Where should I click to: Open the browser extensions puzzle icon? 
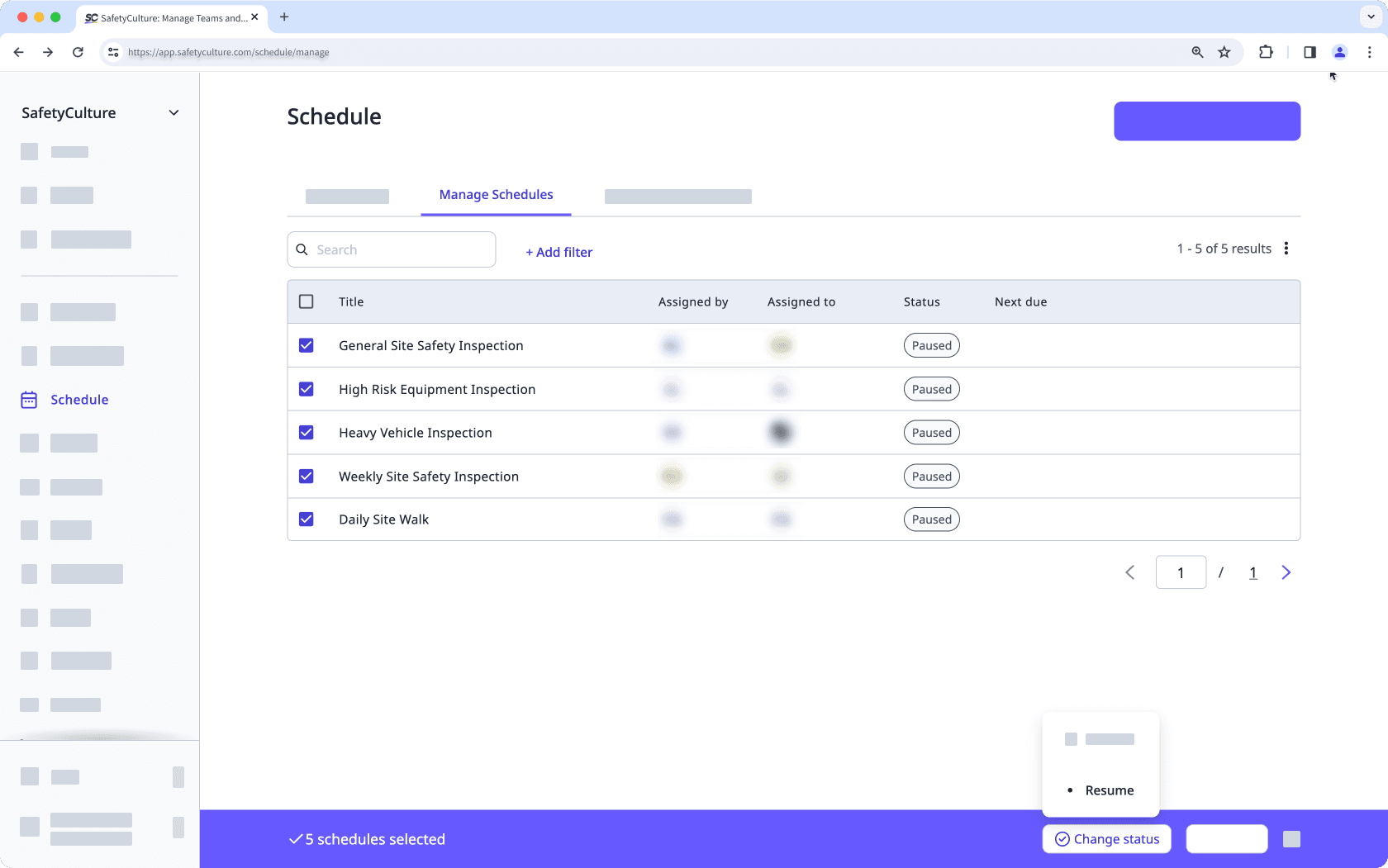pos(1266,51)
